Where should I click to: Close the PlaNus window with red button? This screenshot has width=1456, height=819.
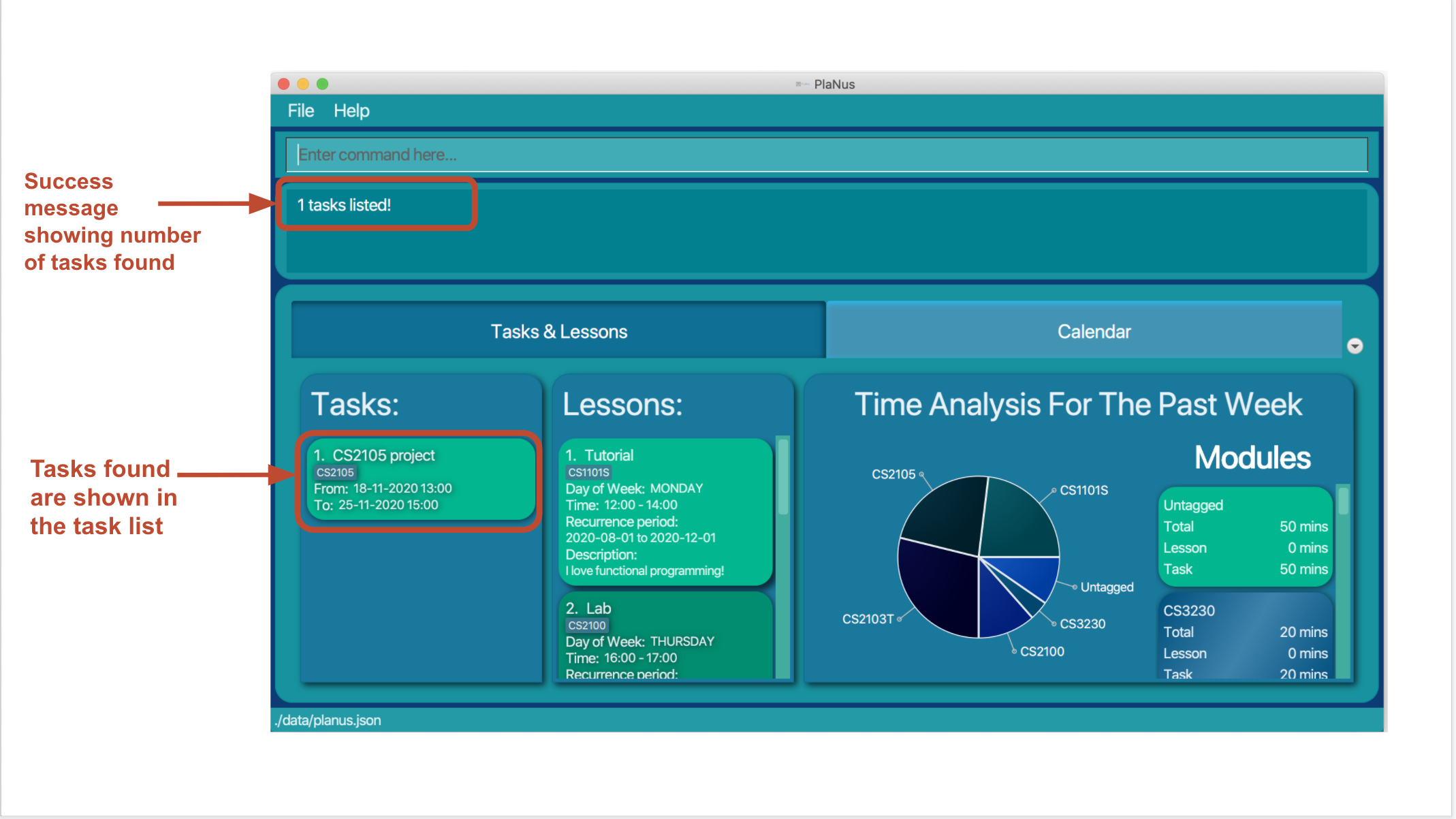(x=284, y=84)
